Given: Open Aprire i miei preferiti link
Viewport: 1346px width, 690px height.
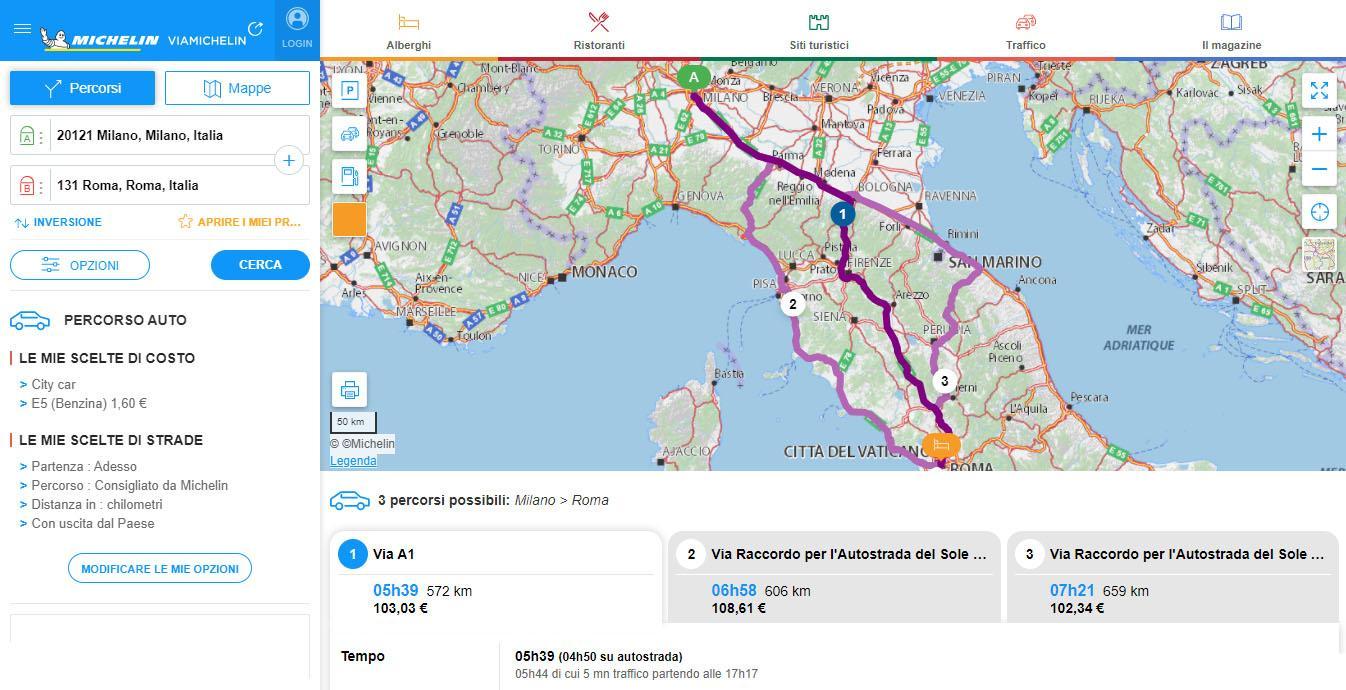Looking at the screenshot, I should tap(240, 222).
